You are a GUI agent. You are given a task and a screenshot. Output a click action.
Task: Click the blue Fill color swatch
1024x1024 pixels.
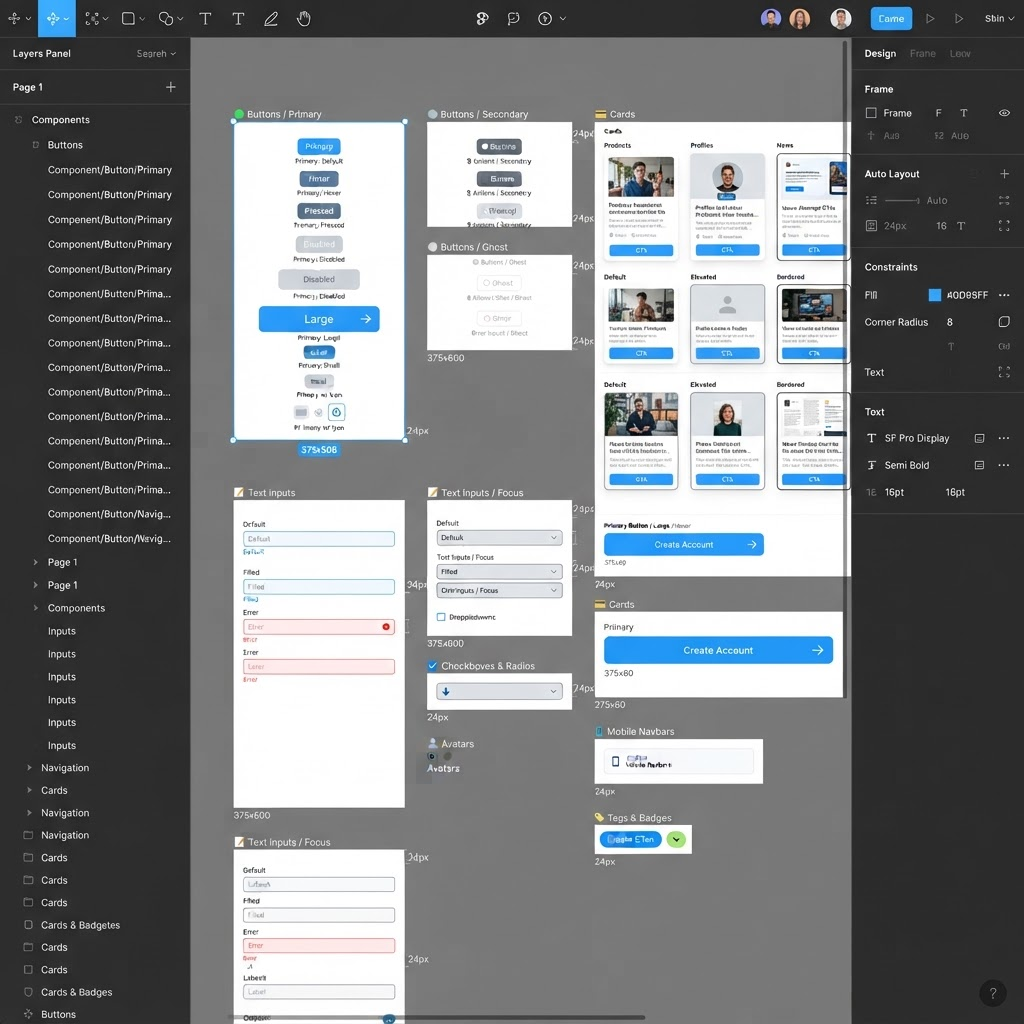pyautogui.click(x=935, y=295)
